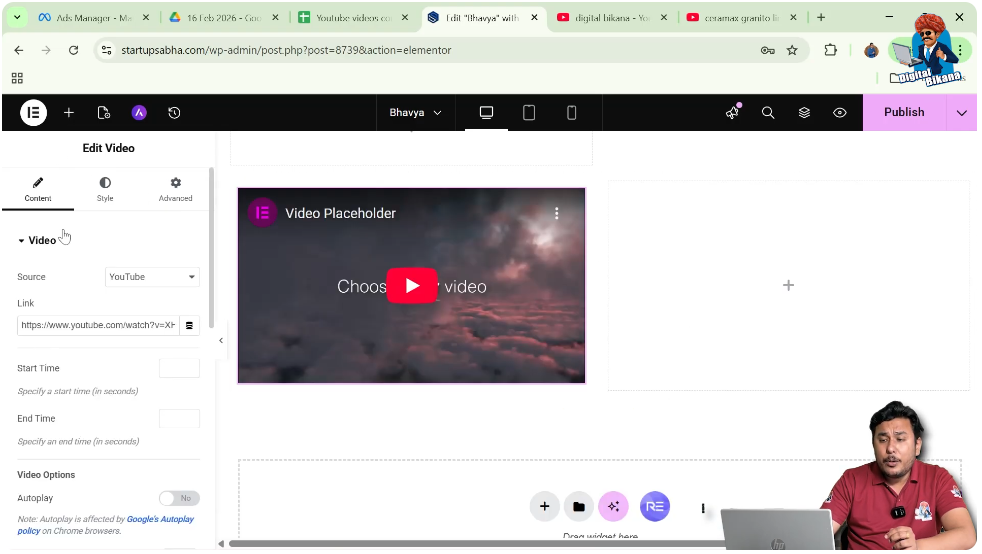Add widget to empty right column plus
Screen dimensions: 982x554
pos(789,286)
